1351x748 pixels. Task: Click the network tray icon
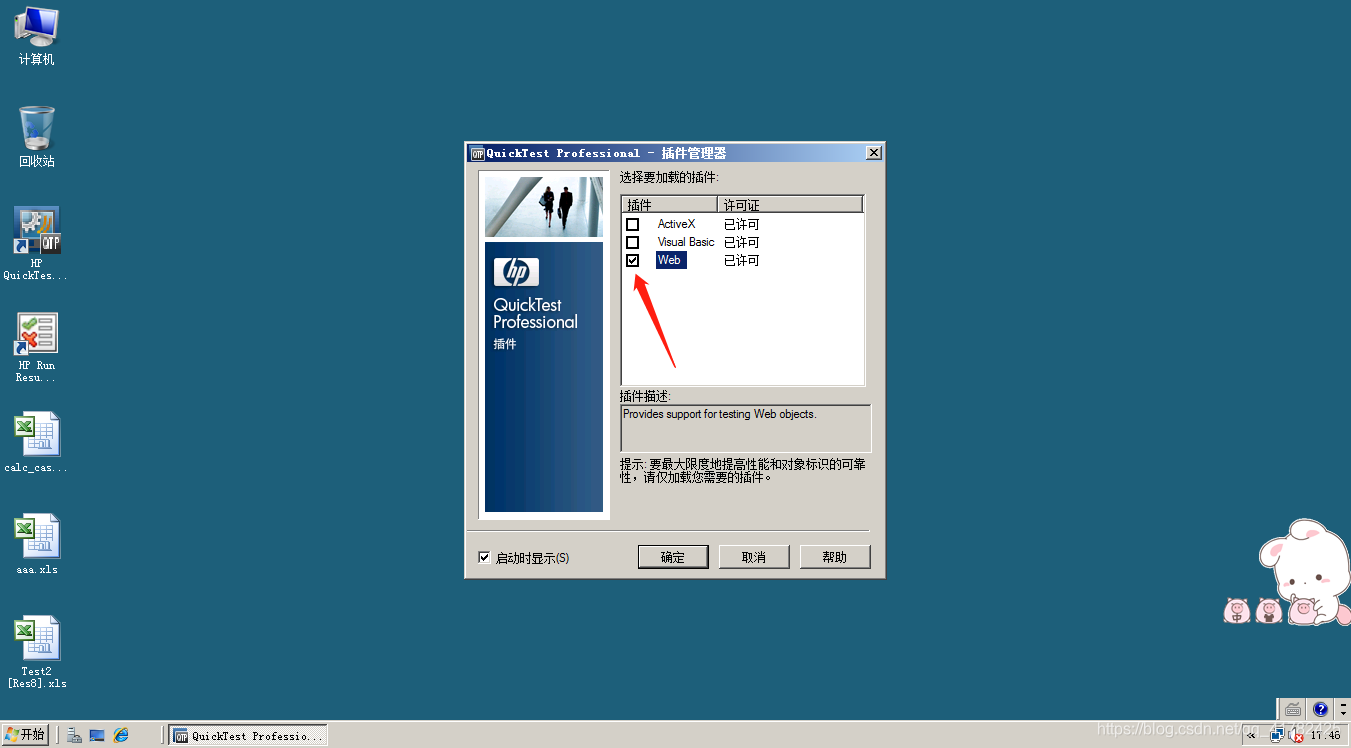[x=1277, y=735]
